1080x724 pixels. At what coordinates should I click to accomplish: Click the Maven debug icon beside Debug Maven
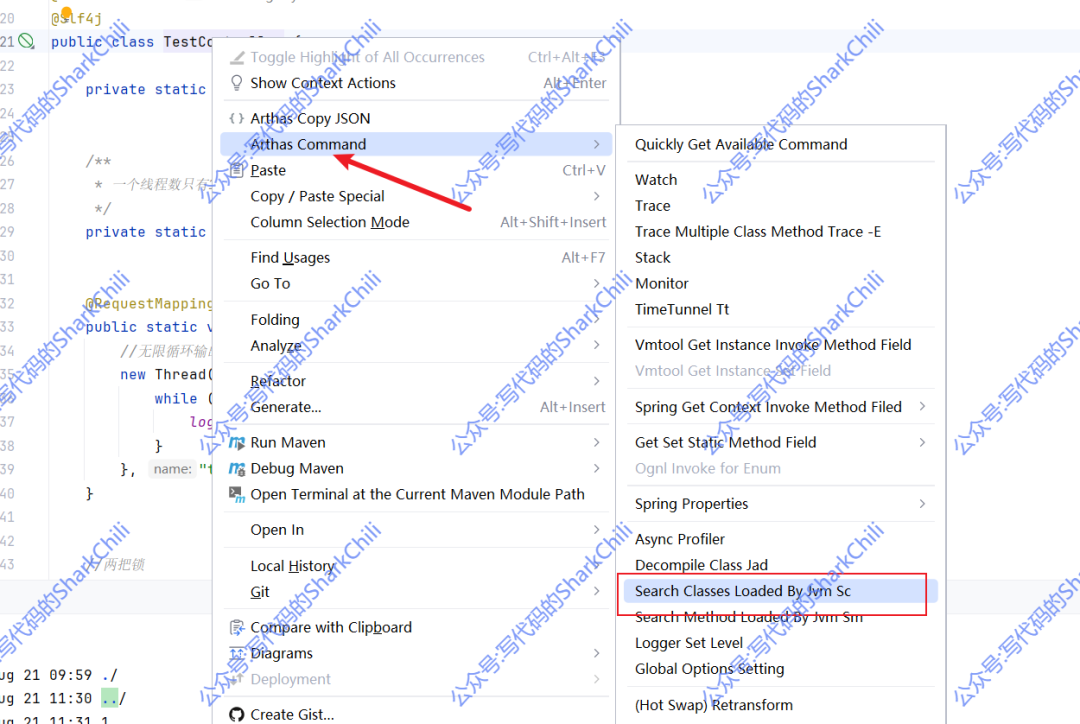tap(237, 468)
